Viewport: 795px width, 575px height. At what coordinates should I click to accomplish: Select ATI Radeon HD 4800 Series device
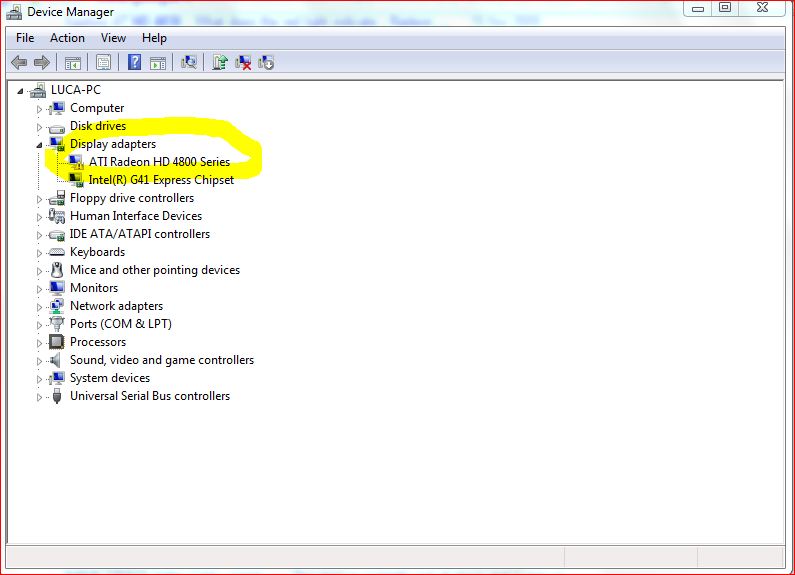tap(159, 162)
